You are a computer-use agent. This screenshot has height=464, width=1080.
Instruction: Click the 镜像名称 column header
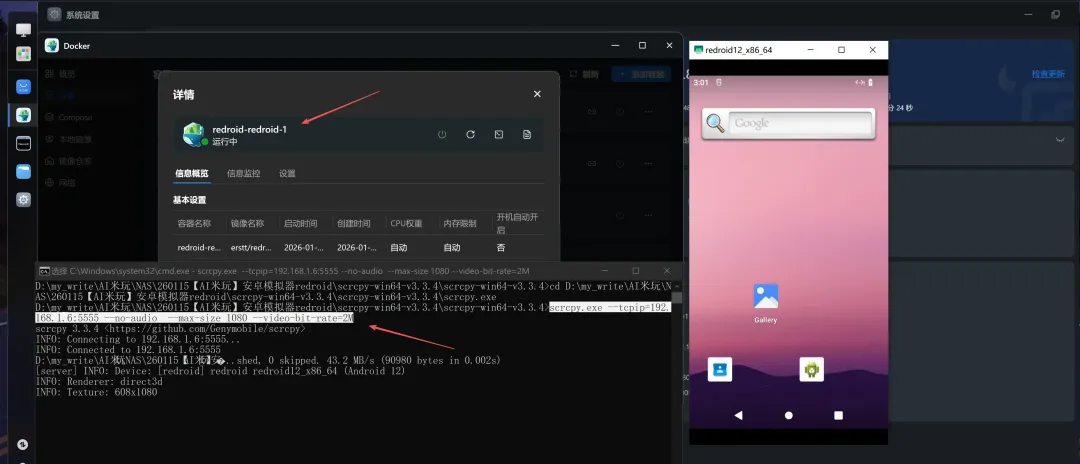click(247, 224)
